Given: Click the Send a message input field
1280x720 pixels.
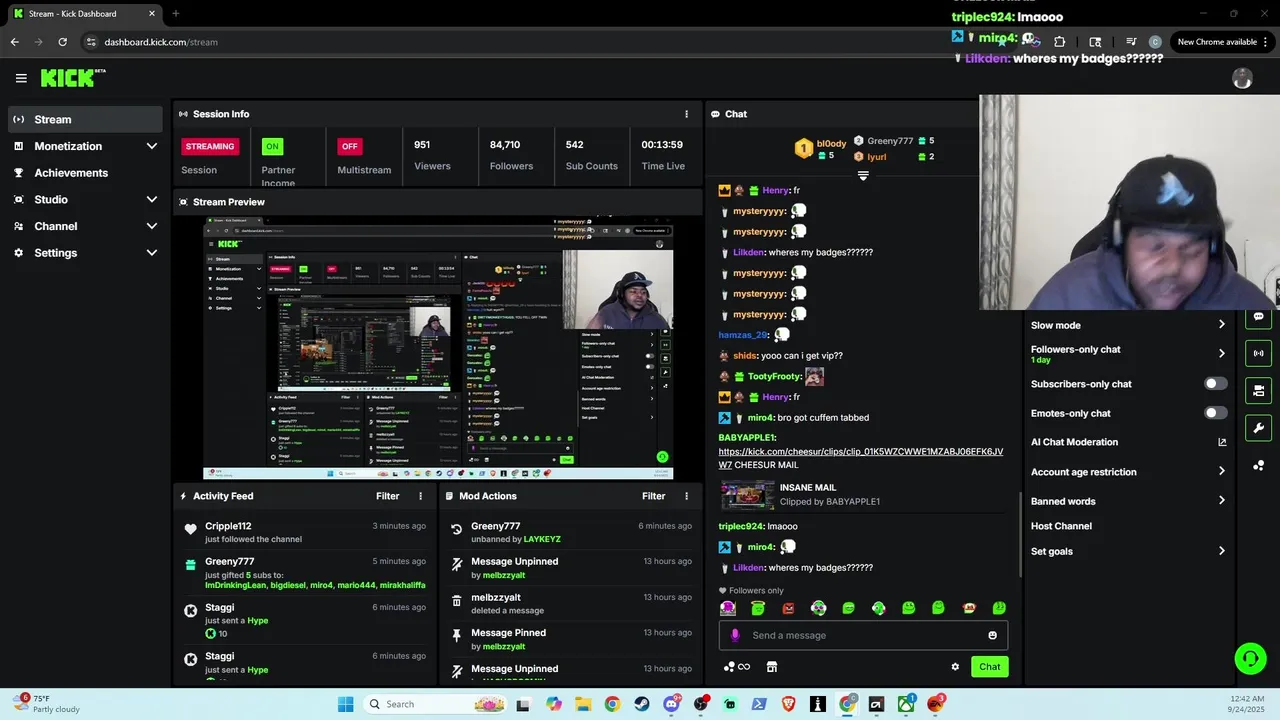Looking at the screenshot, I should click(x=863, y=635).
